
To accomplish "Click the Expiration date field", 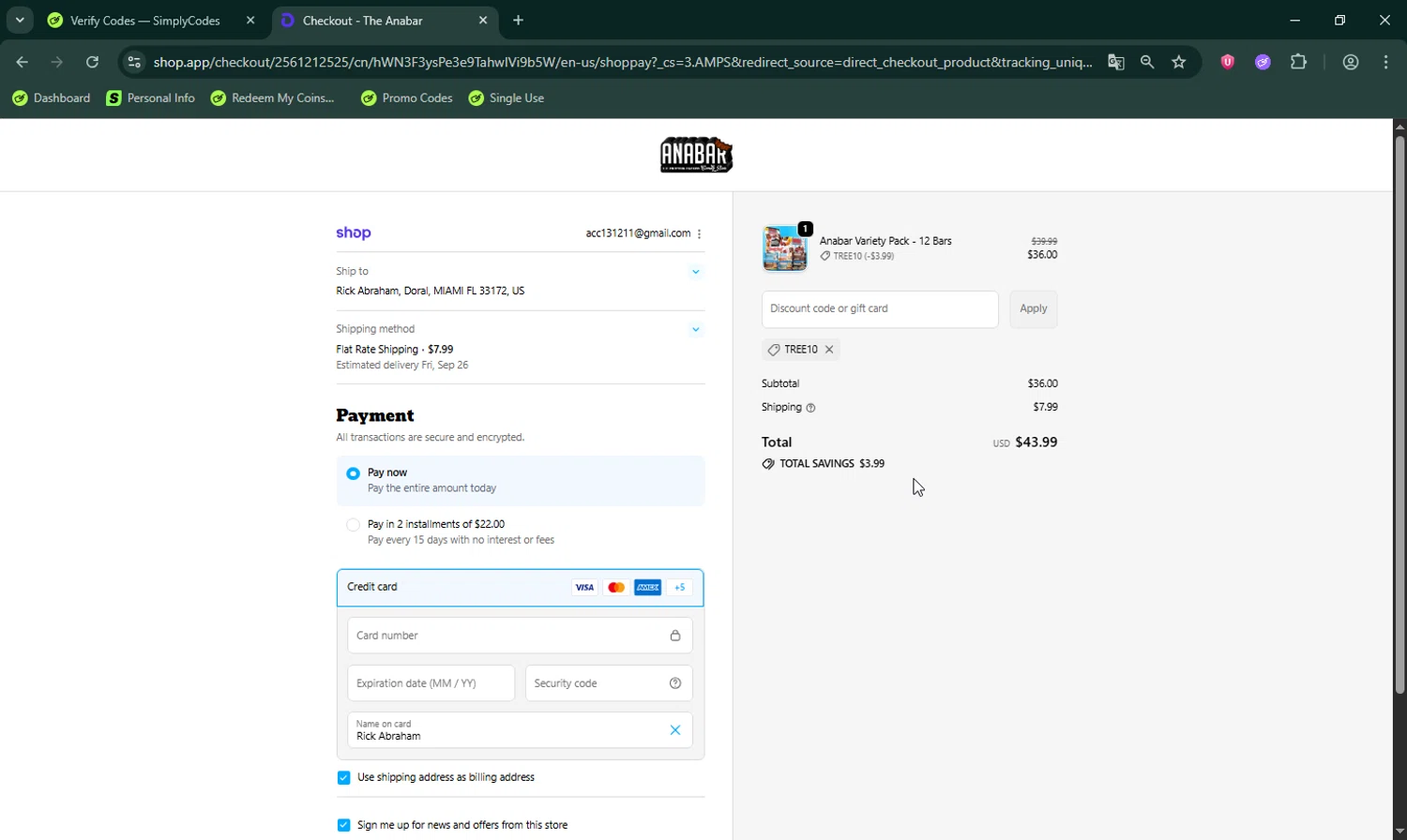I will 431,683.
